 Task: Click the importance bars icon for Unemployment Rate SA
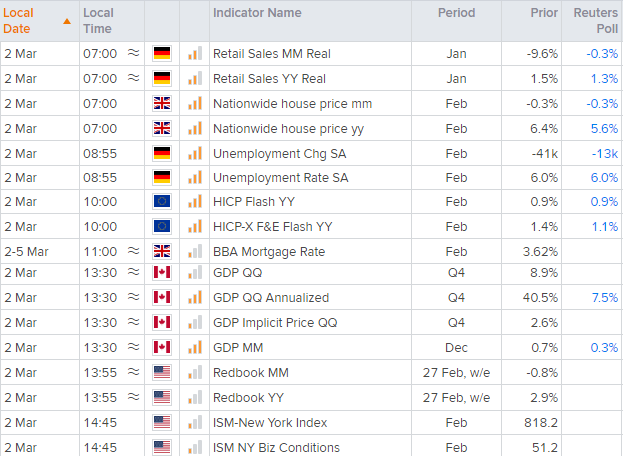click(194, 177)
